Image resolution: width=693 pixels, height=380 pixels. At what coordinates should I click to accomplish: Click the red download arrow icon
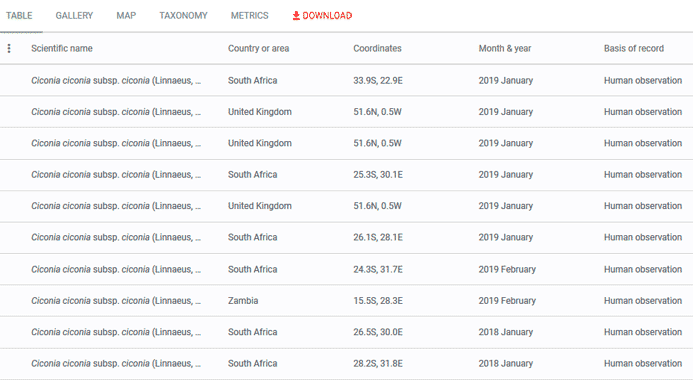[x=296, y=16]
